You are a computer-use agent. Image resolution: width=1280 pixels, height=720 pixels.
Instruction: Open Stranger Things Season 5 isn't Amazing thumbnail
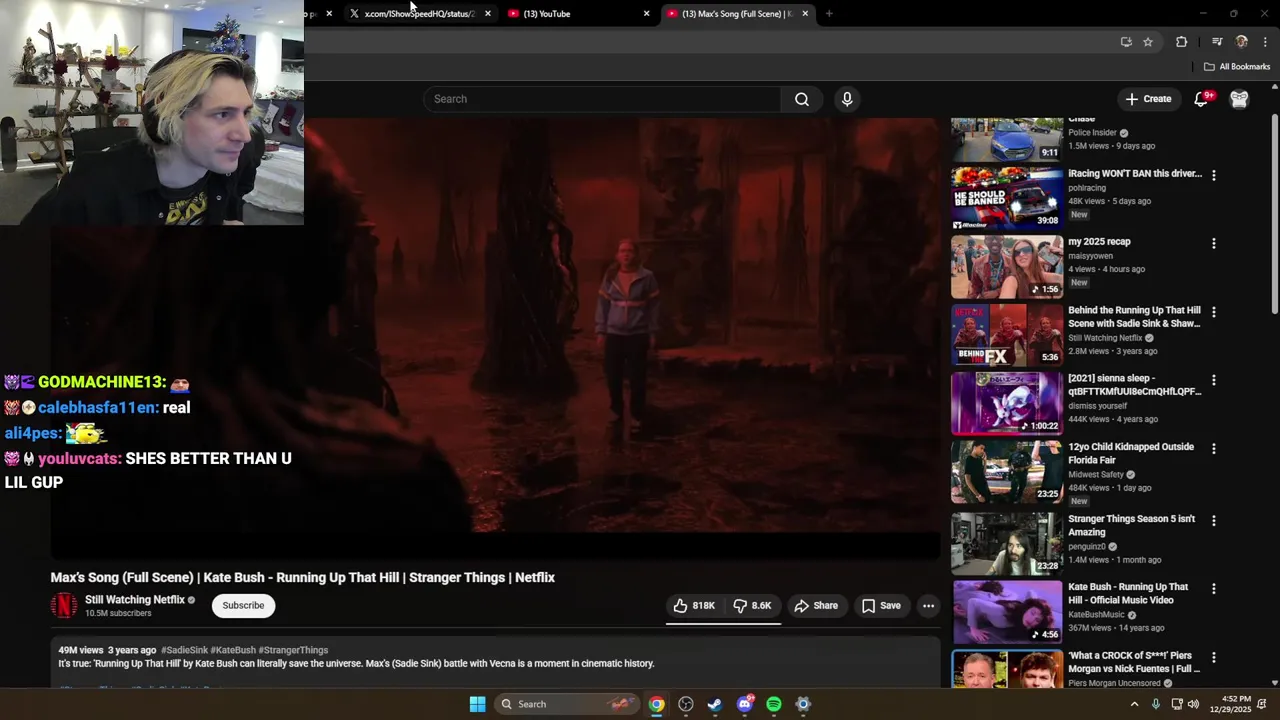click(x=1007, y=544)
